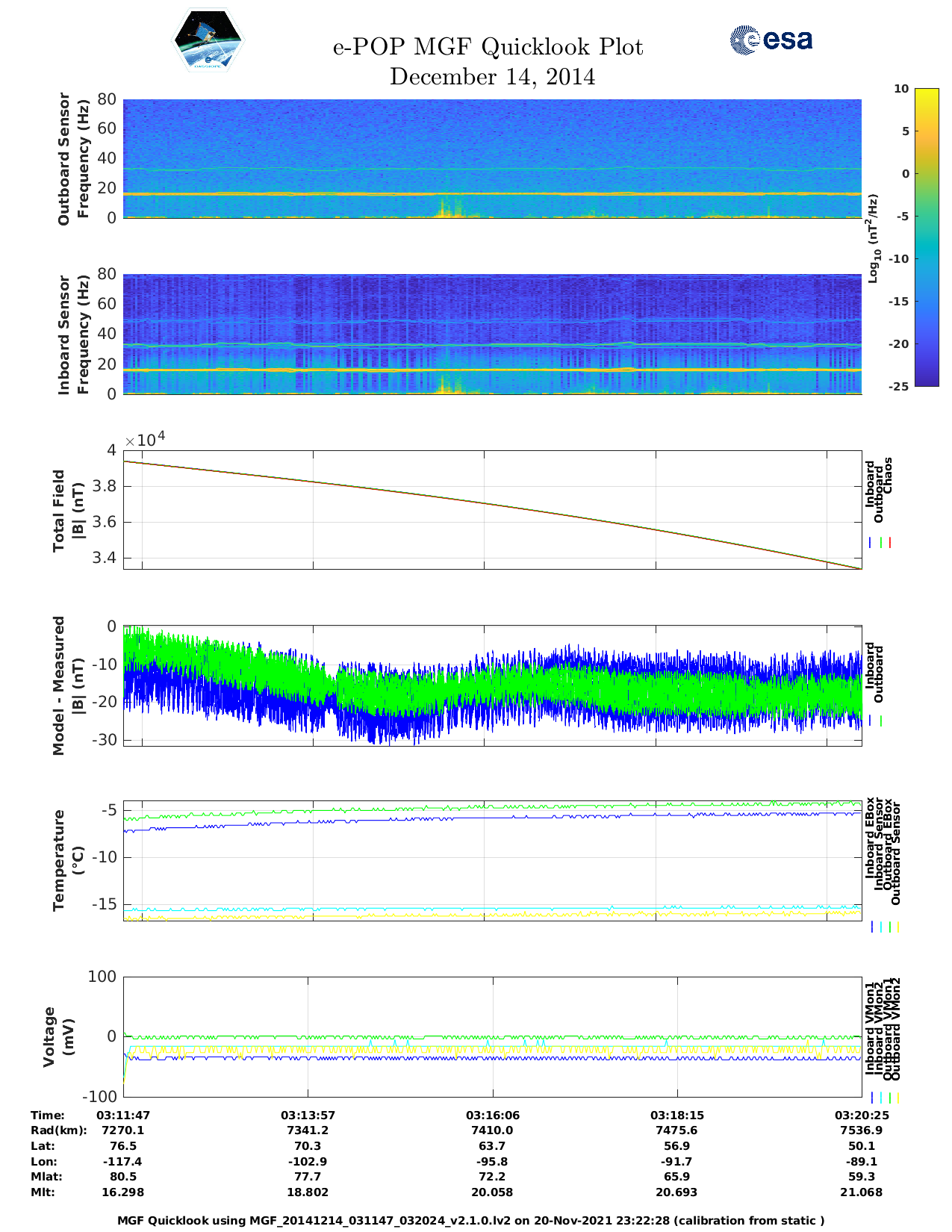Image resolution: width=952 pixels, height=1232 pixels.
Task: Click the Temperature plot panel
Action: coord(492,860)
